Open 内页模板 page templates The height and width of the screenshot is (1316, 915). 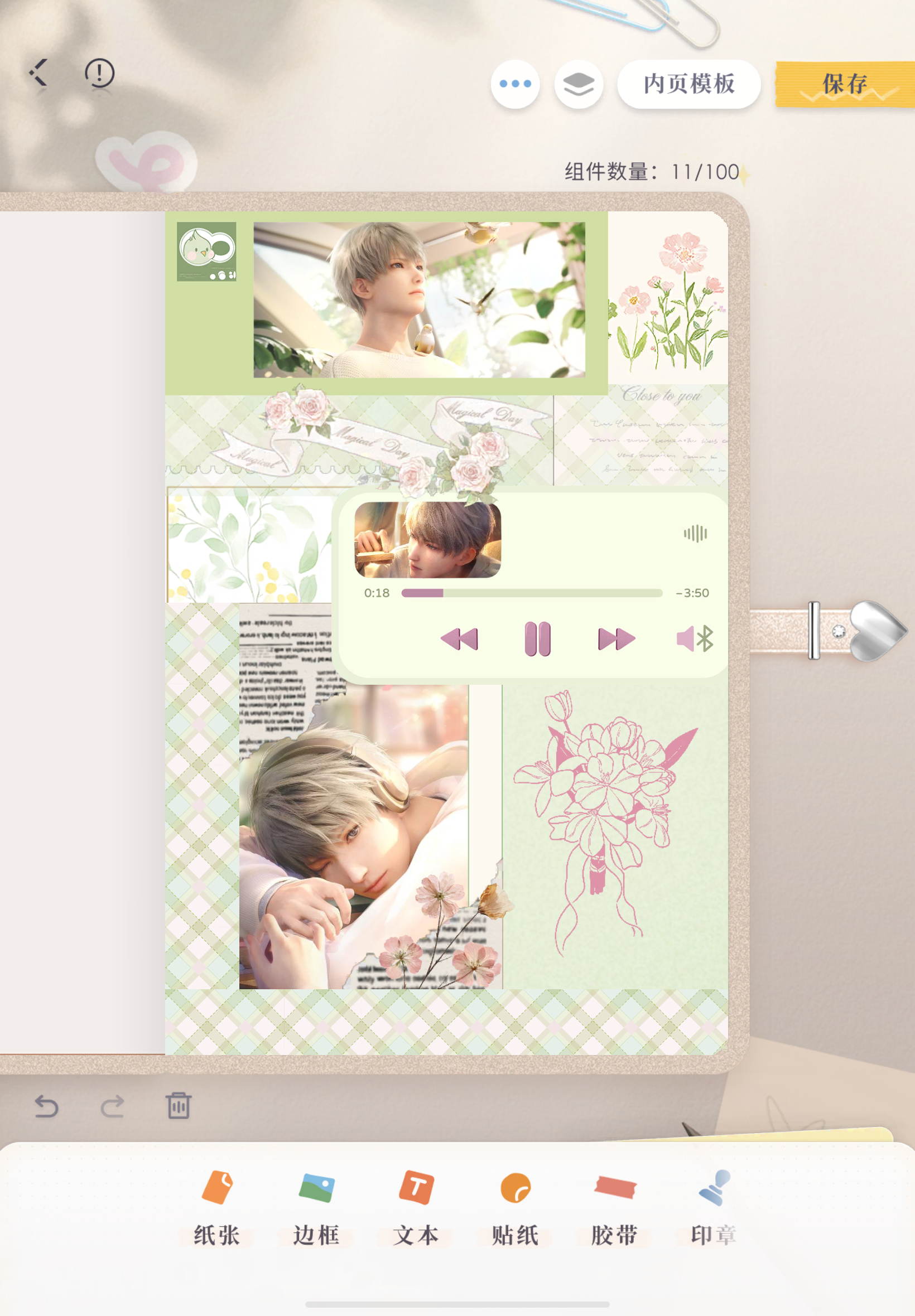688,84
